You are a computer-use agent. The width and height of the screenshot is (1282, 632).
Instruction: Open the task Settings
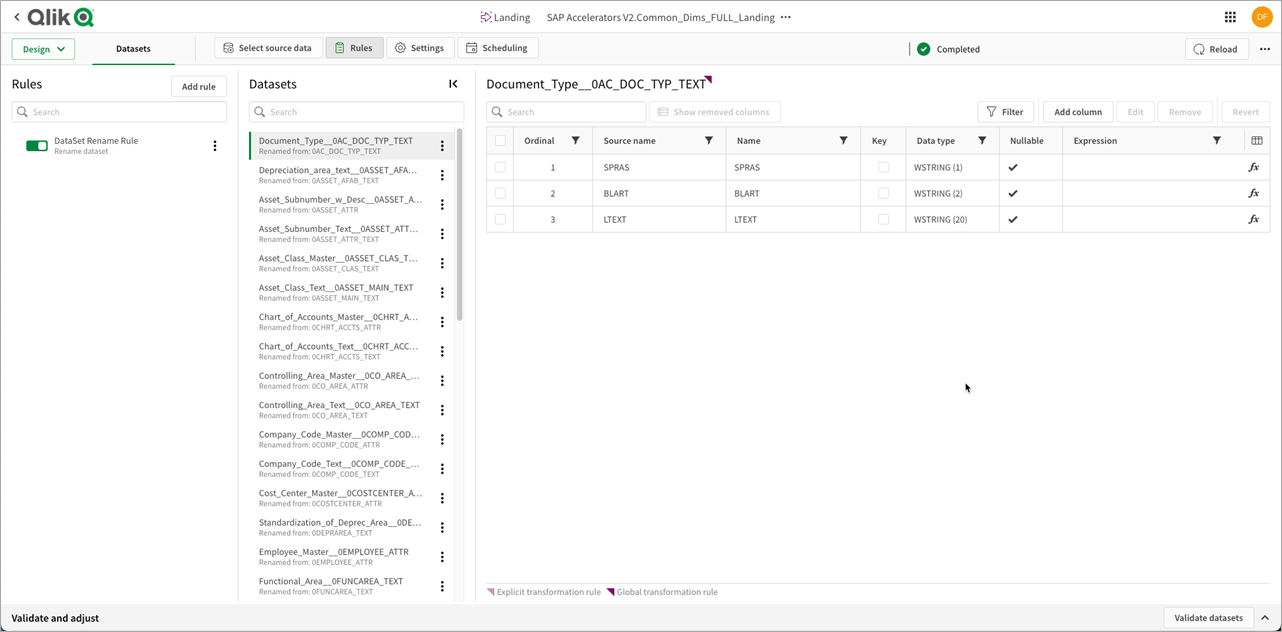coord(420,48)
